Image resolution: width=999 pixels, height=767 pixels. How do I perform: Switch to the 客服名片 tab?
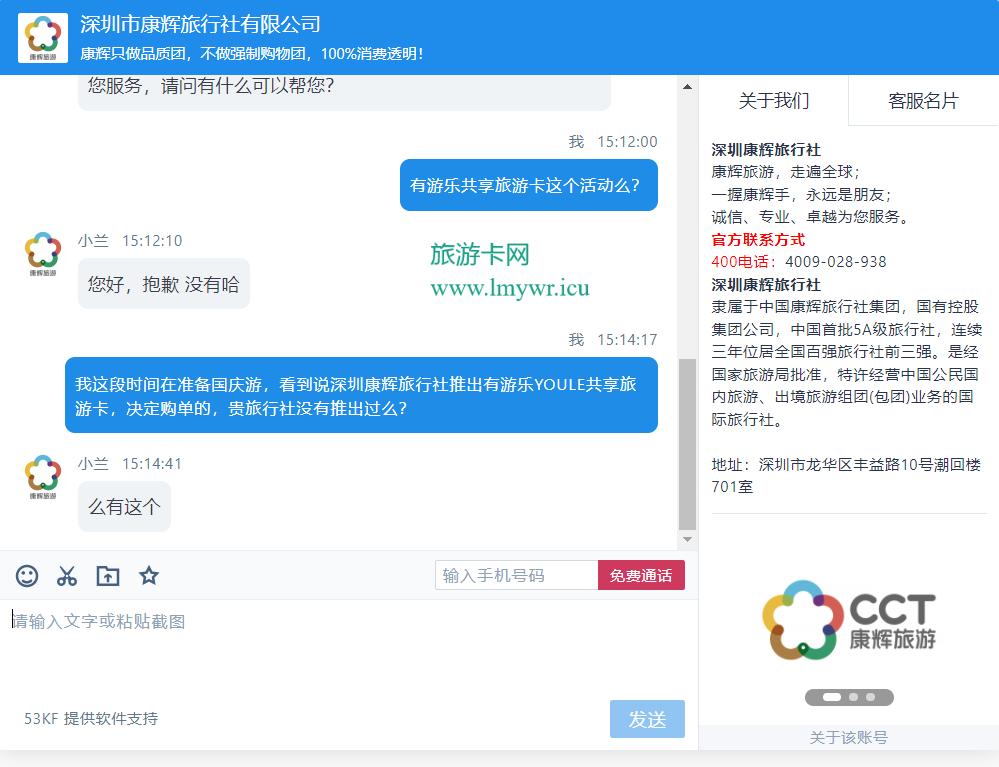point(923,100)
